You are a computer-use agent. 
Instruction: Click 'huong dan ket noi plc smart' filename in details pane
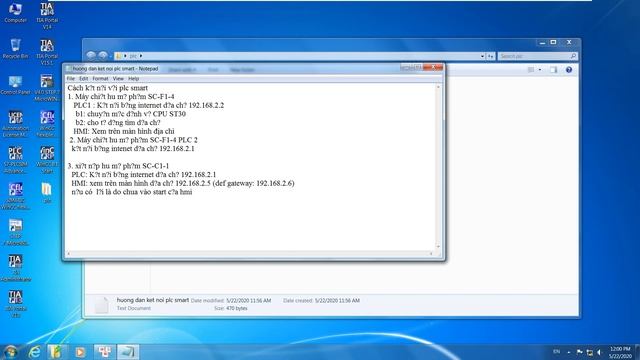coord(153,300)
